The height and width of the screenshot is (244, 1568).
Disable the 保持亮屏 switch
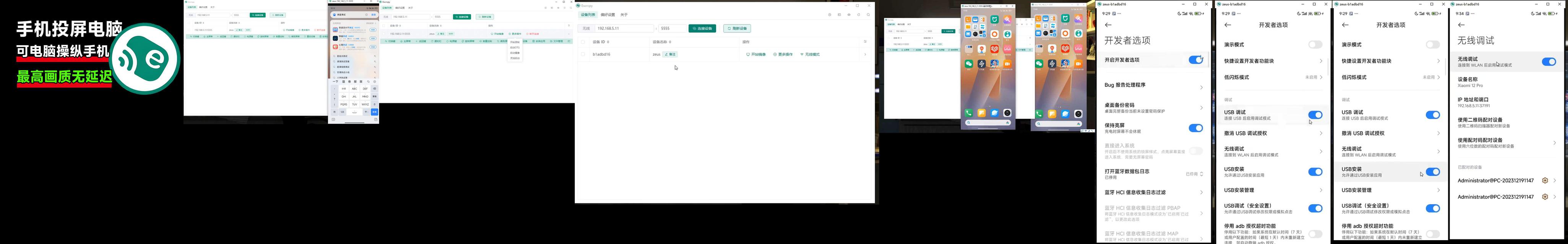click(1195, 128)
